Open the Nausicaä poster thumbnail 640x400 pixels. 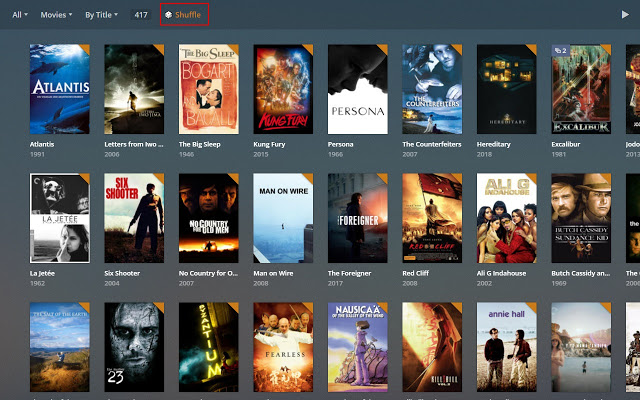coord(358,347)
